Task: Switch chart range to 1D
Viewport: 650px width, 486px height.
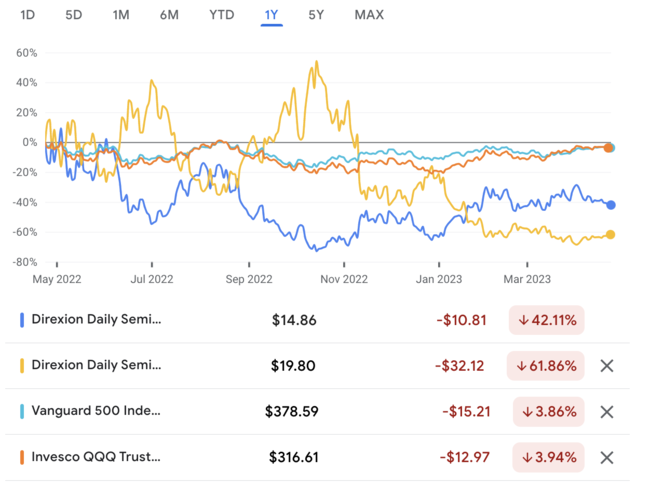Action: coord(27,15)
